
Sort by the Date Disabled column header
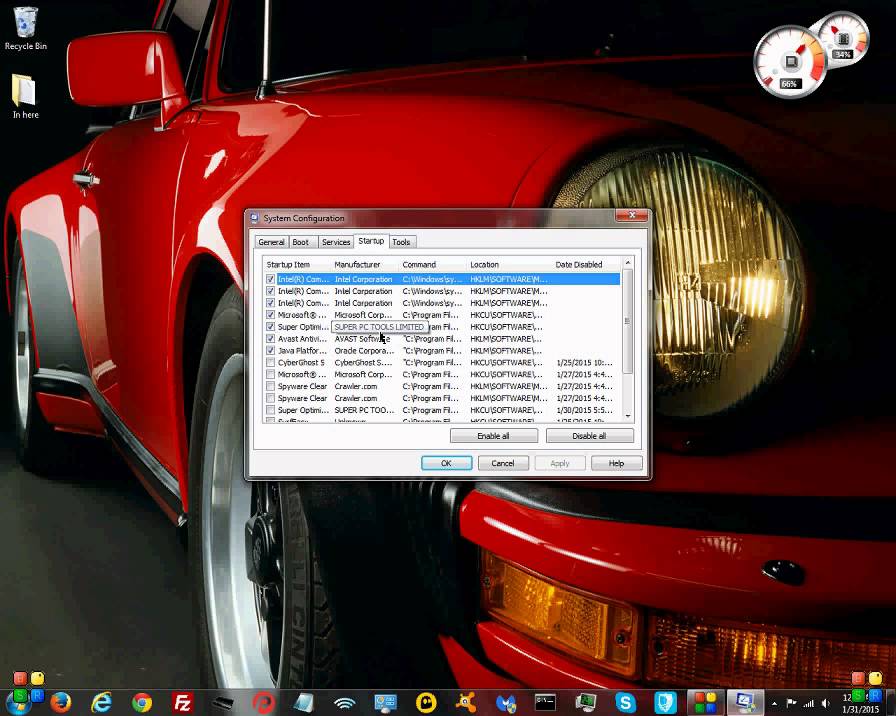click(586, 265)
